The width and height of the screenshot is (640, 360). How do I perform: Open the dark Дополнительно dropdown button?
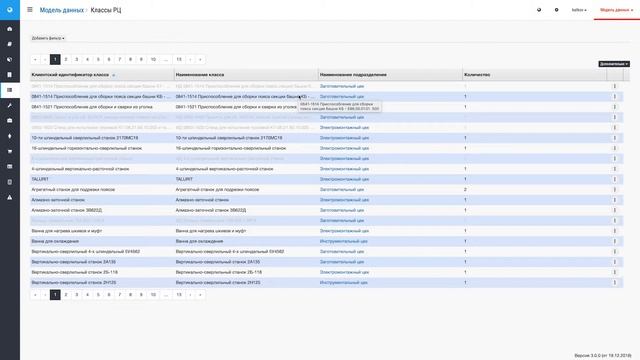click(614, 64)
